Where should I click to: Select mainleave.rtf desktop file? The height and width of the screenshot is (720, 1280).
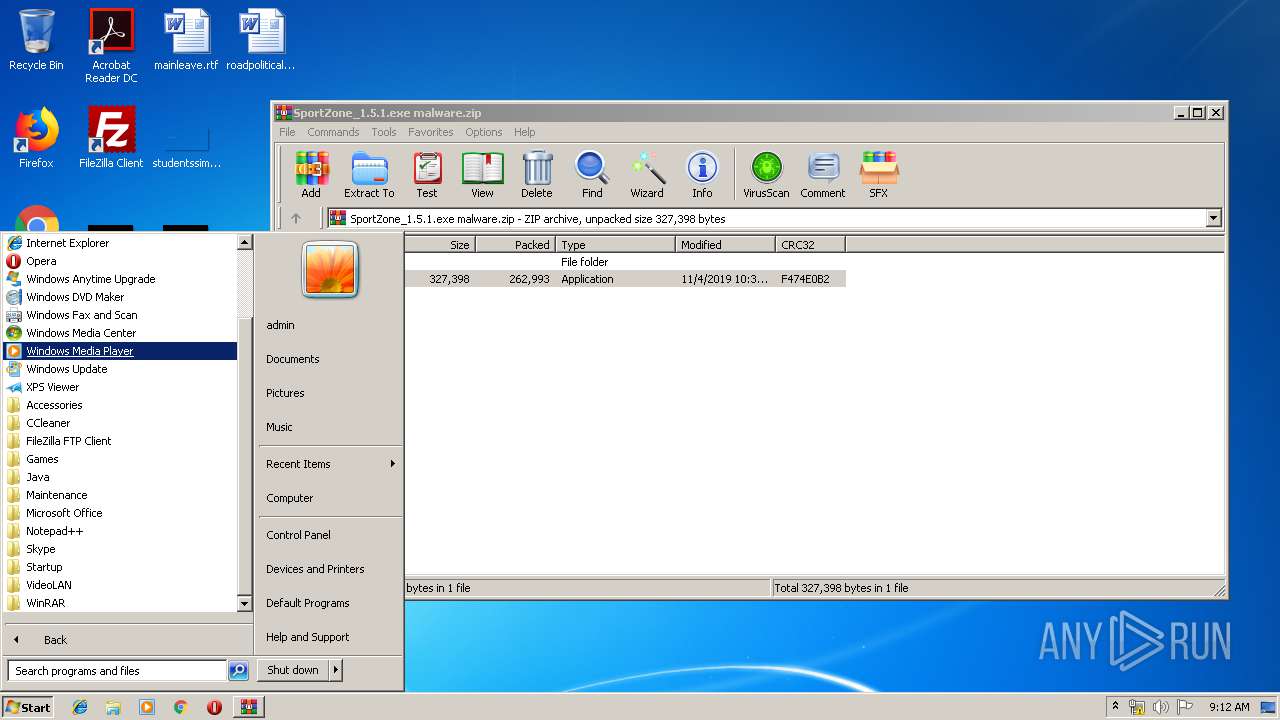[x=186, y=40]
